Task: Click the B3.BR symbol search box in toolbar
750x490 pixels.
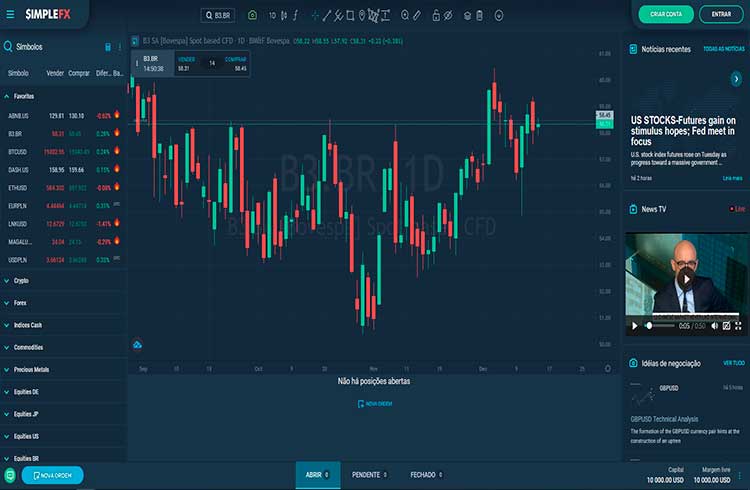Action: tap(218, 15)
